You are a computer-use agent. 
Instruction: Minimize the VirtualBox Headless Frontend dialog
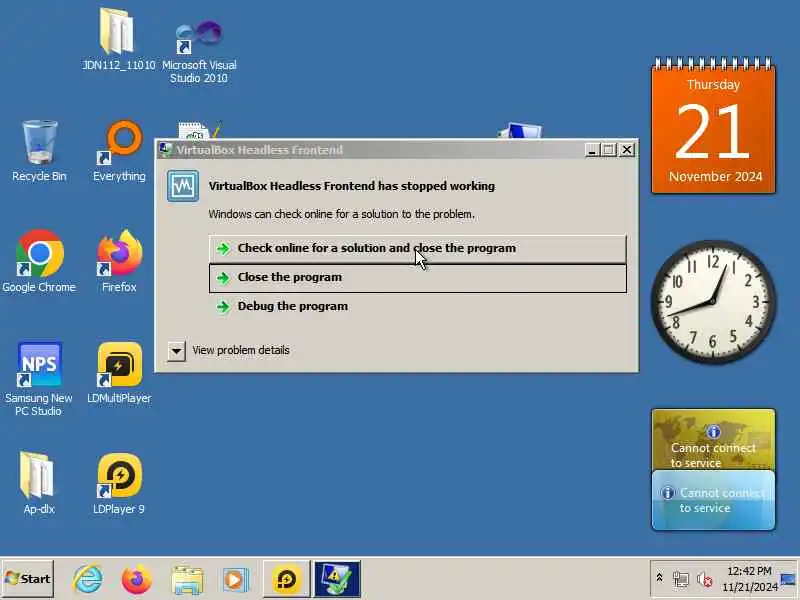click(591, 150)
